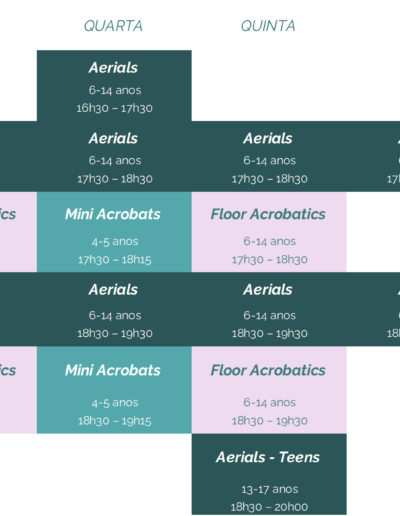Click the Aerials - Teens title
This screenshot has height=516, width=400.
click(x=268, y=457)
